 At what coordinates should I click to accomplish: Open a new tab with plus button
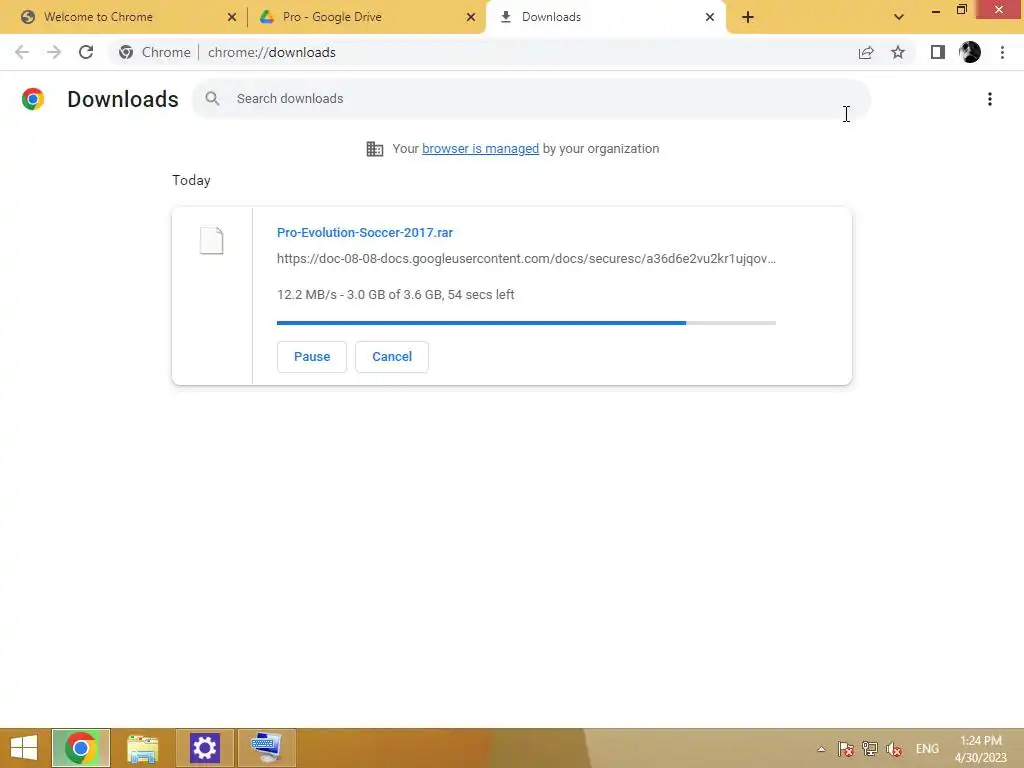pyautogui.click(x=748, y=17)
